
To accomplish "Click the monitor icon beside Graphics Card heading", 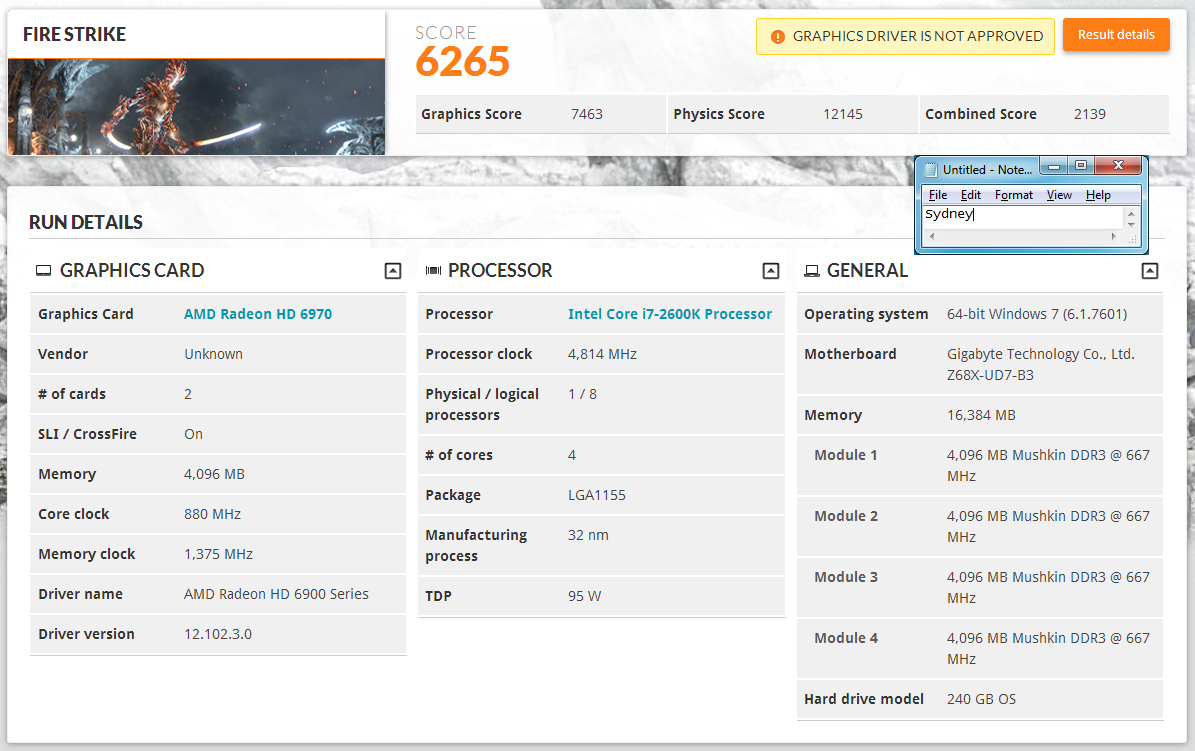I will [44, 271].
